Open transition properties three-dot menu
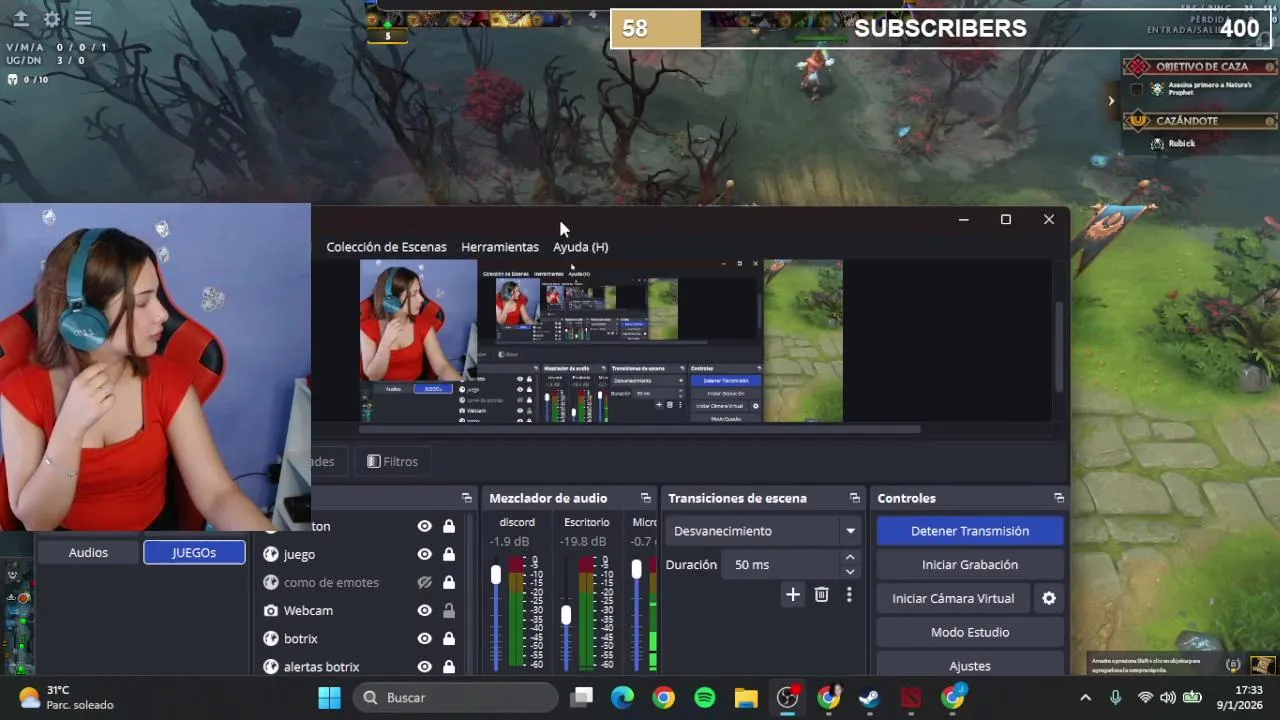The width and height of the screenshot is (1280, 720). click(x=849, y=595)
